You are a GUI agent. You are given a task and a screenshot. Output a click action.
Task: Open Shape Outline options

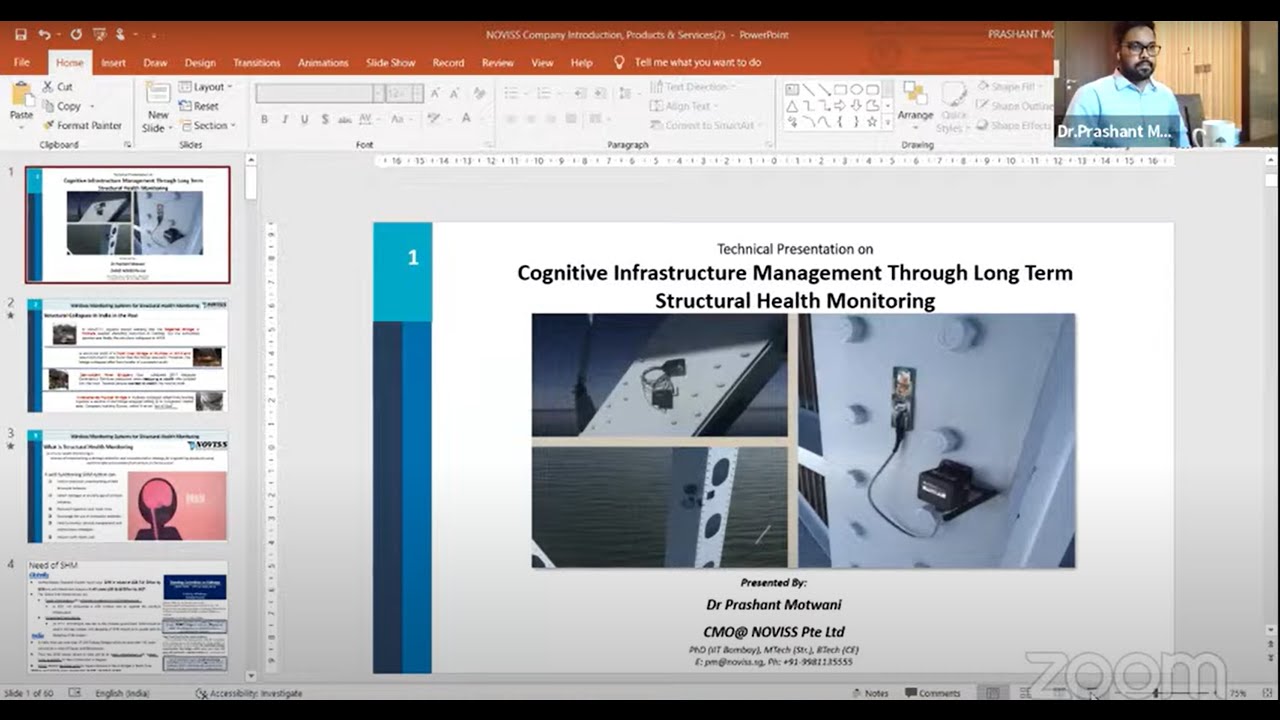coord(1014,106)
